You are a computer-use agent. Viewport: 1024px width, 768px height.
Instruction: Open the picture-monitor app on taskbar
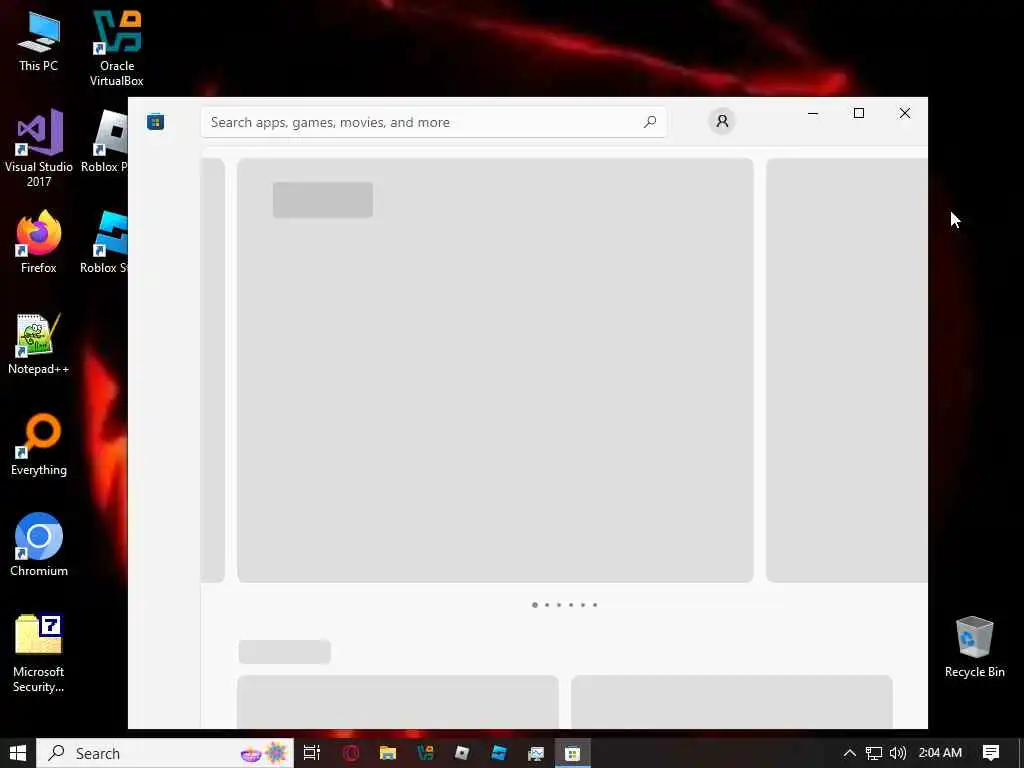[536, 753]
